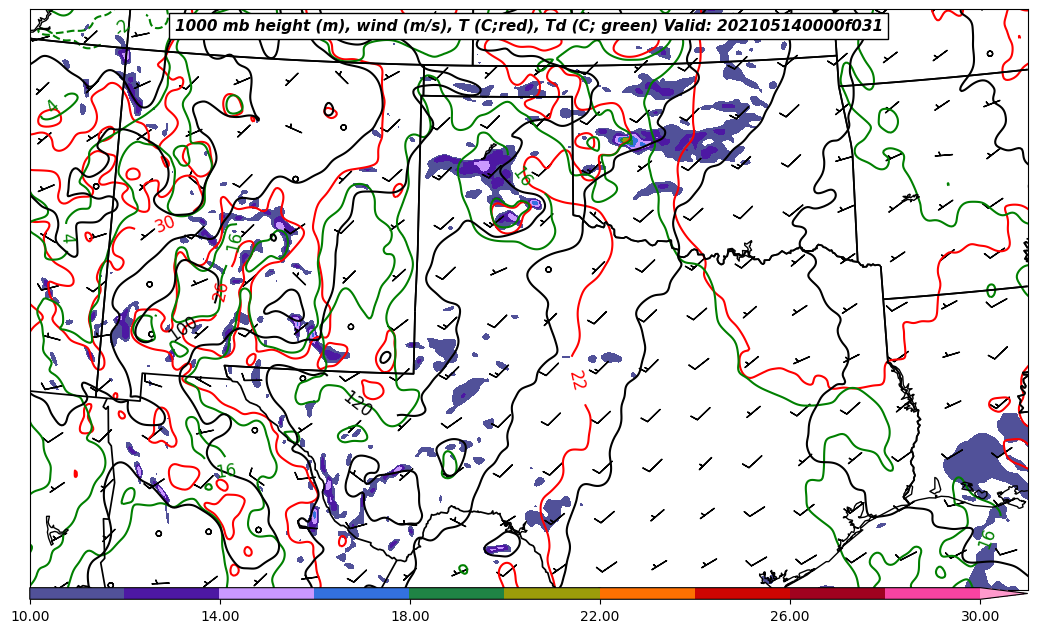Click the red 22 temperature contour label
The image size is (1037, 633).
click(x=577, y=380)
